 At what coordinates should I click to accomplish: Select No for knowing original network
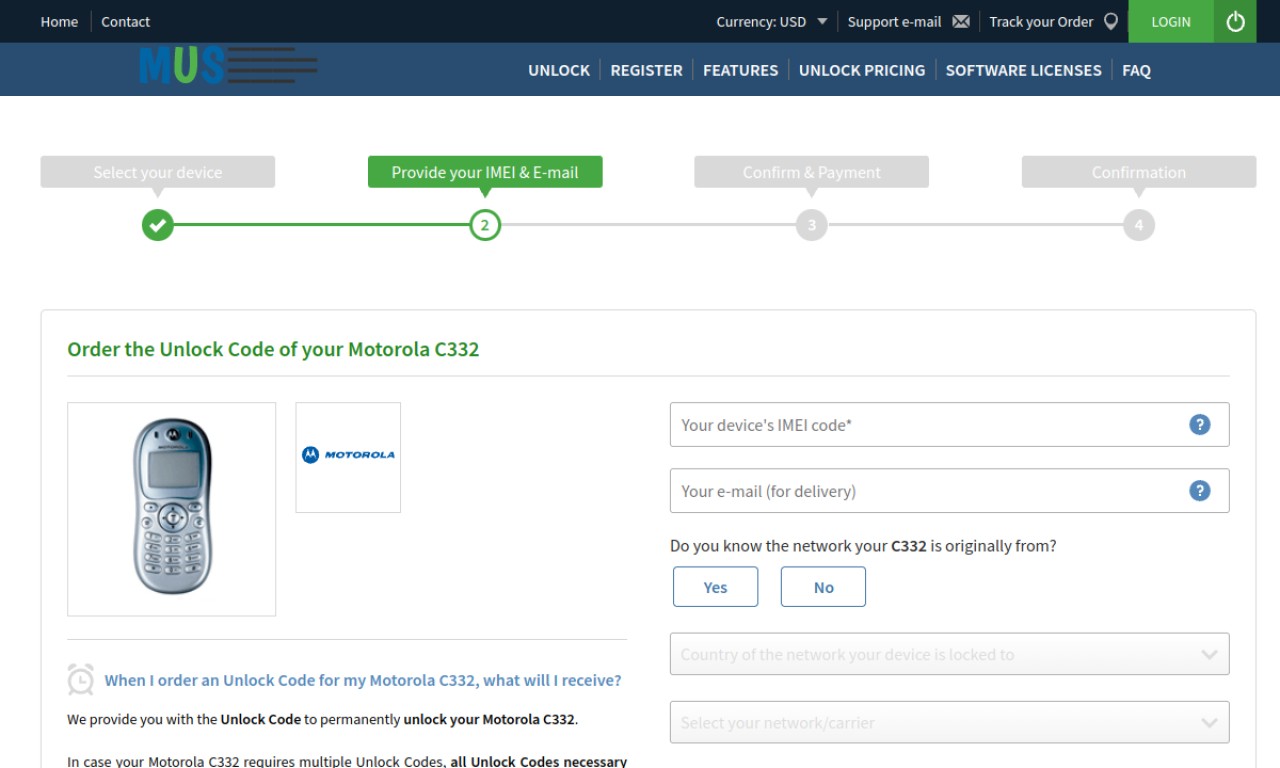coord(823,587)
